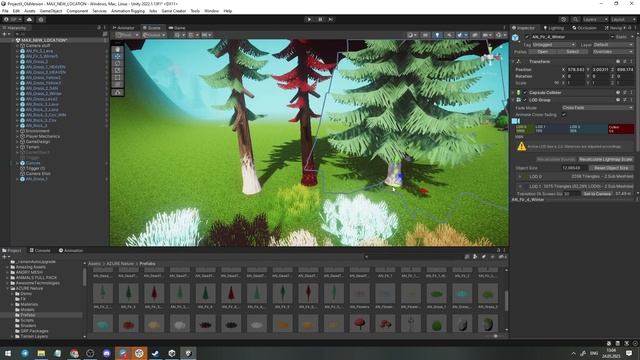
Task: Select the Rotate tool in scene overlay
Action: click(x=118, y=63)
